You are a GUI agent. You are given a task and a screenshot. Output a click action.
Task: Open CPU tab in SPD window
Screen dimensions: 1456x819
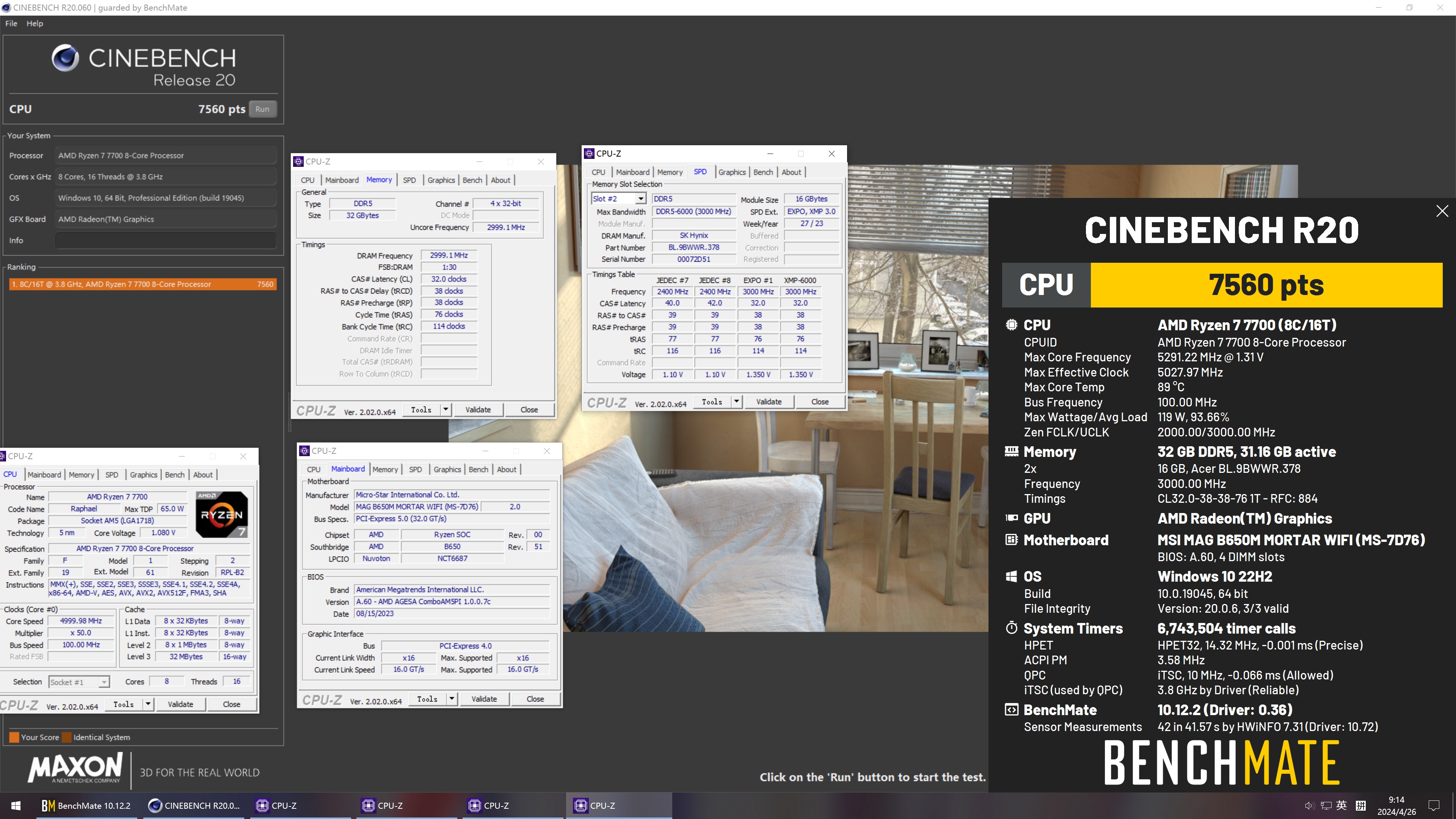click(x=598, y=173)
